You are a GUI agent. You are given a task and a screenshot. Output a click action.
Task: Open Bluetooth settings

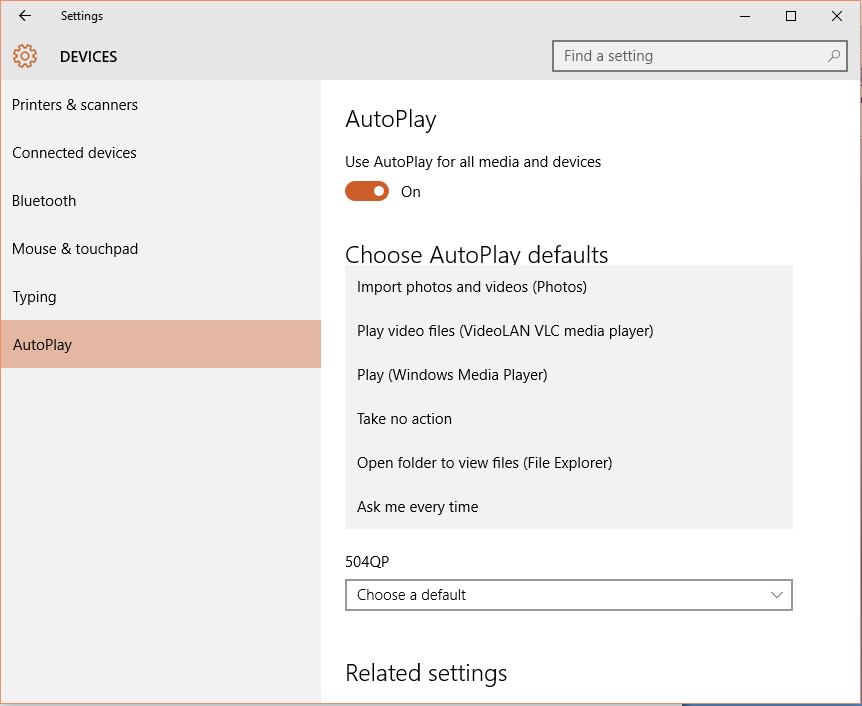tap(44, 201)
